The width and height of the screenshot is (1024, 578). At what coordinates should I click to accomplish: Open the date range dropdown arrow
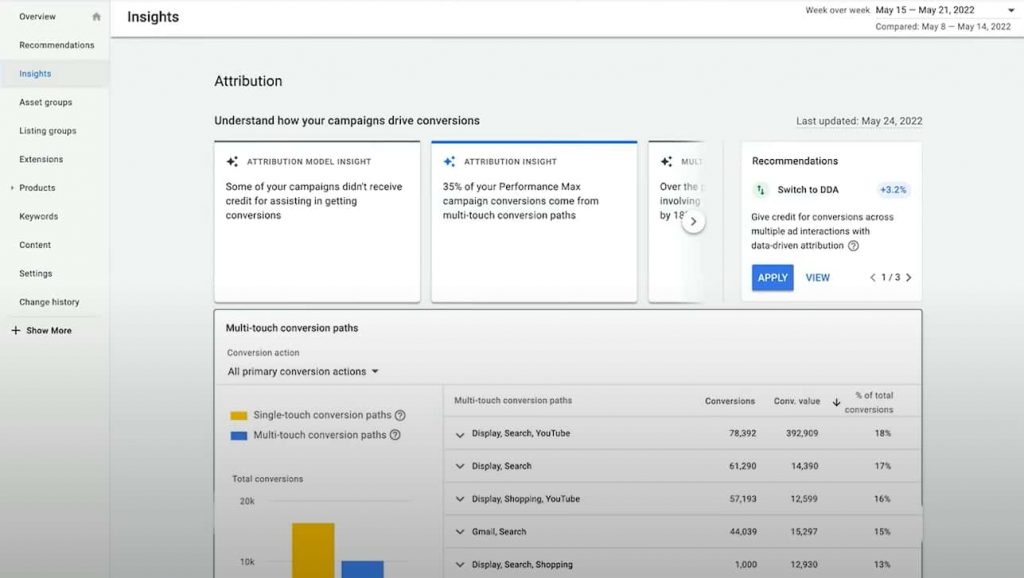pos(1011,10)
